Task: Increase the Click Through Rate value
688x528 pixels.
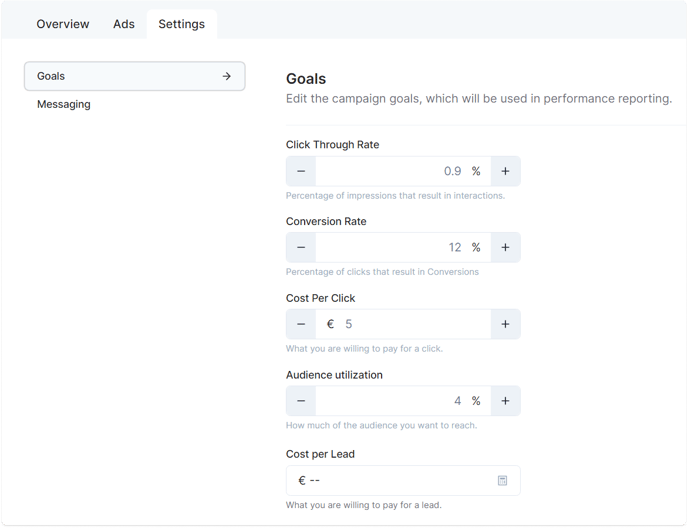Action: (x=505, y=171)
